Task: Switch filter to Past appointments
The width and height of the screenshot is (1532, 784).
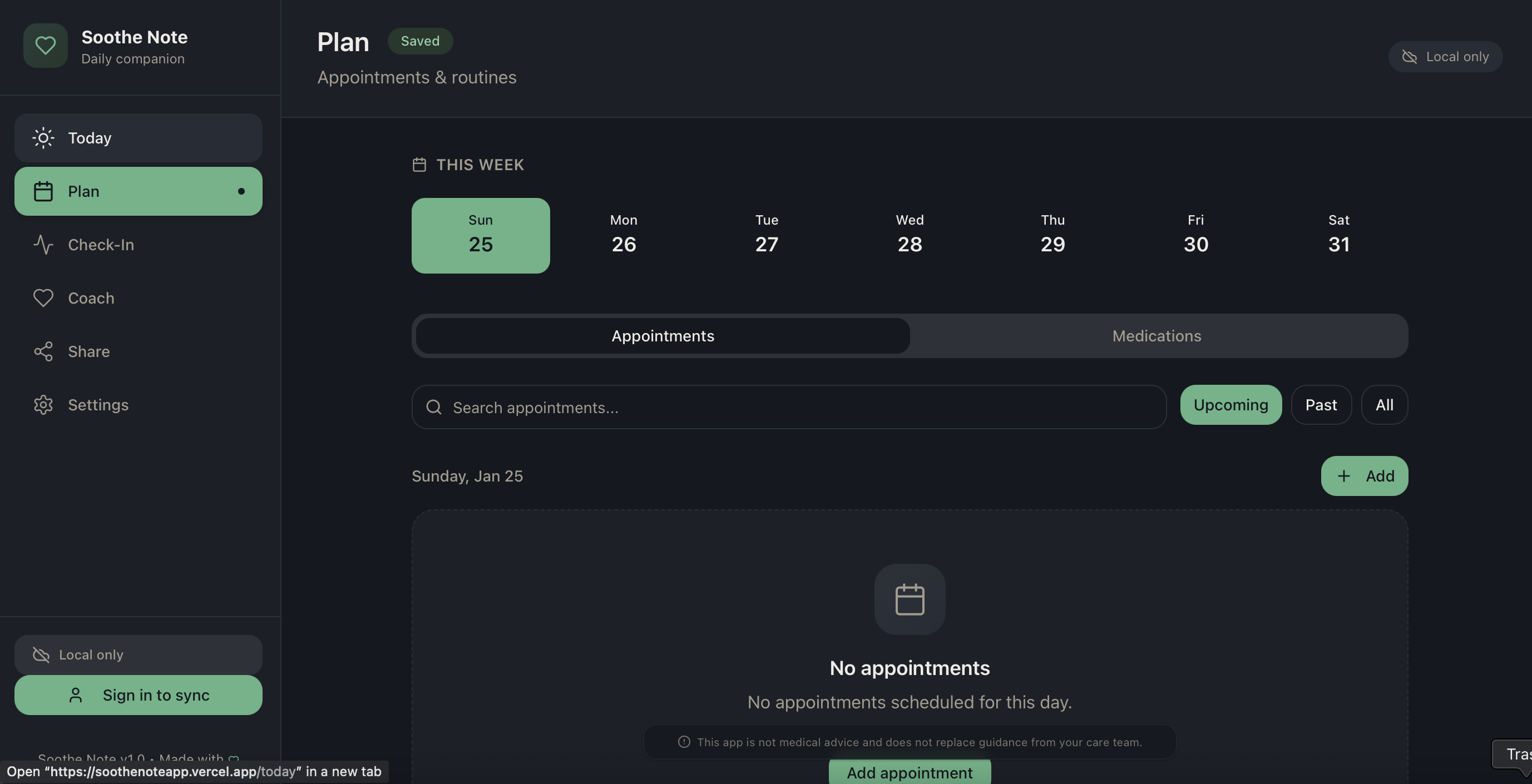Action: point(1320,405)
